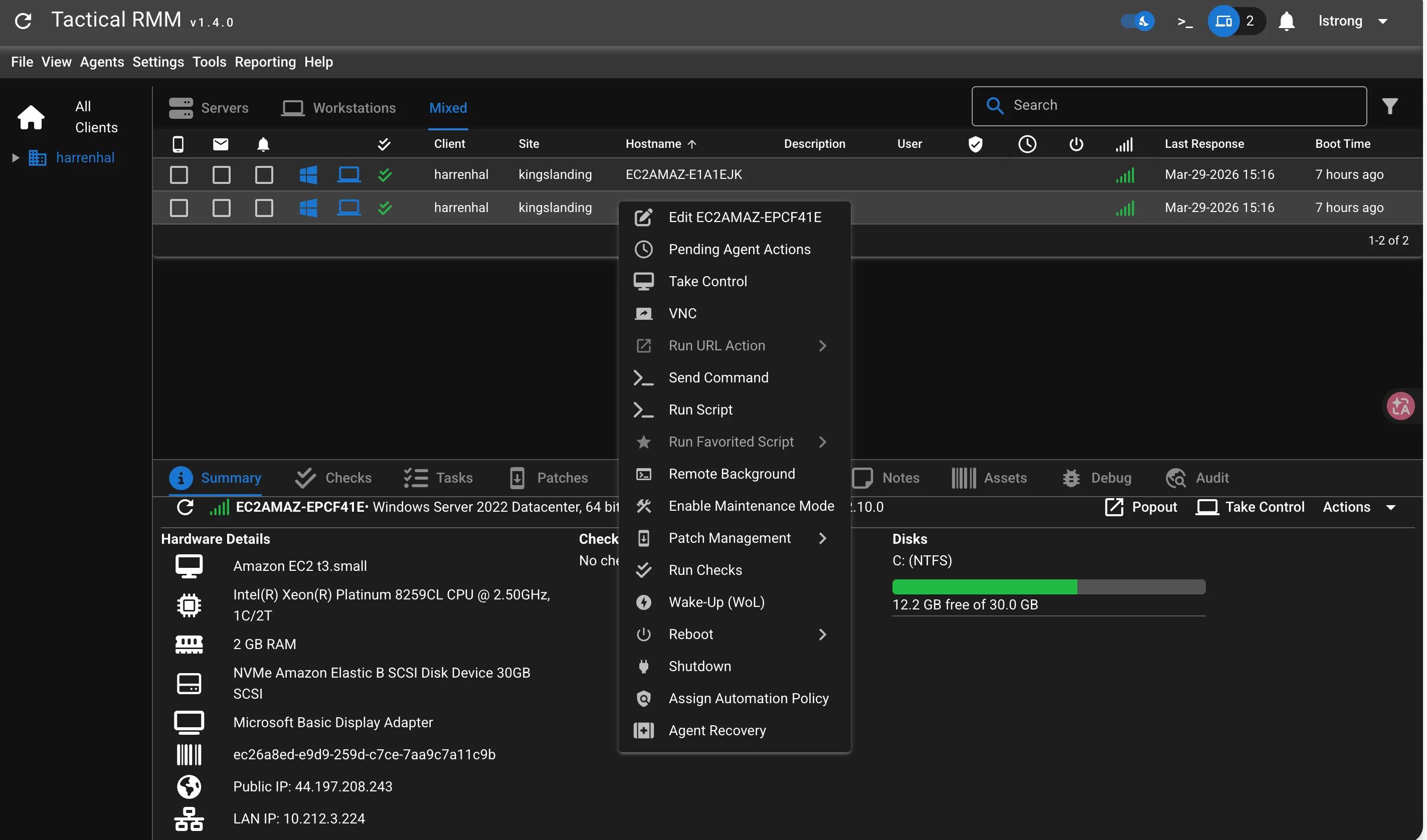Sort by the patches shield column icon
The width and height of the screenshot is (1427, 840).
(975, 144)
